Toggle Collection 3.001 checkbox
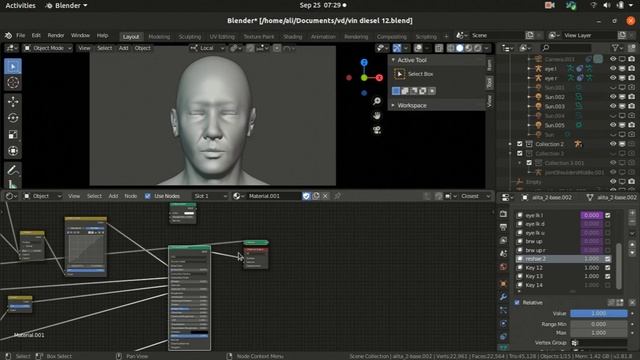This screenshot has width=640, height=360. point(529,163)
